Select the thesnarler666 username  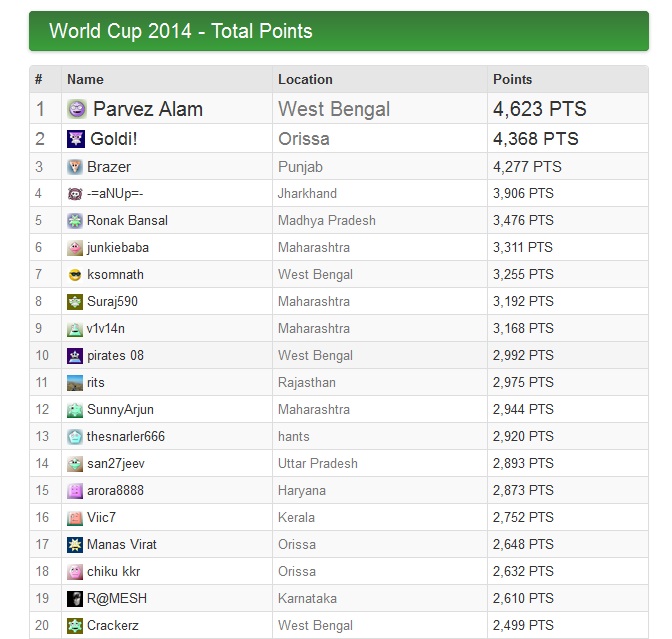coord(126,436)
